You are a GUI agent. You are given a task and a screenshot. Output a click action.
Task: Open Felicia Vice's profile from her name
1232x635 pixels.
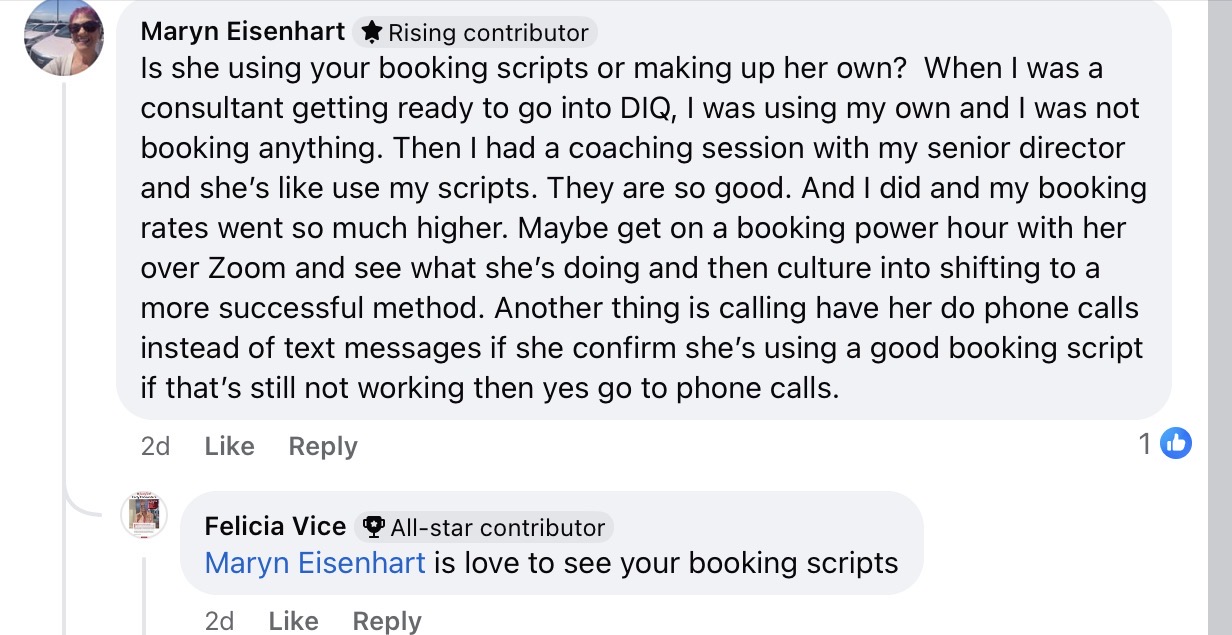point(275,526)
